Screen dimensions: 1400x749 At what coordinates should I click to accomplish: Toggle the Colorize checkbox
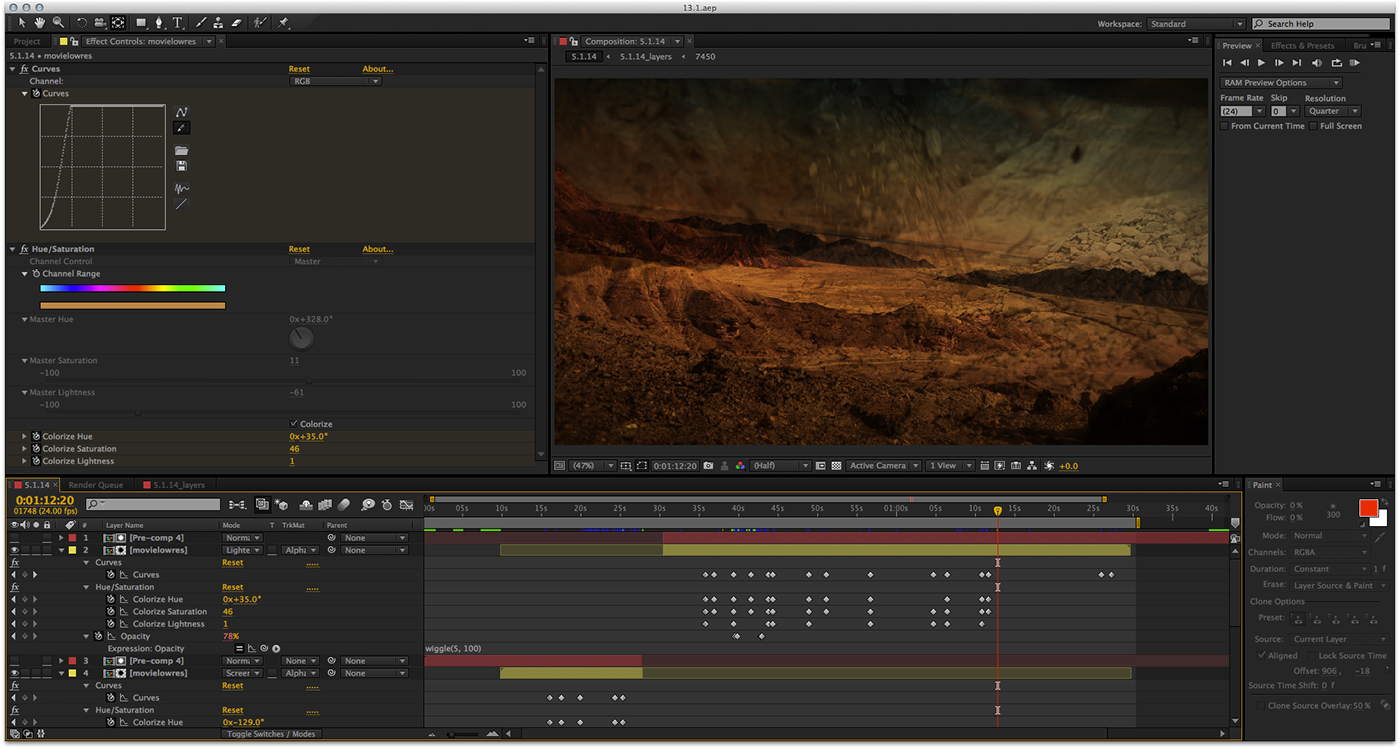[x=294, y=424]
